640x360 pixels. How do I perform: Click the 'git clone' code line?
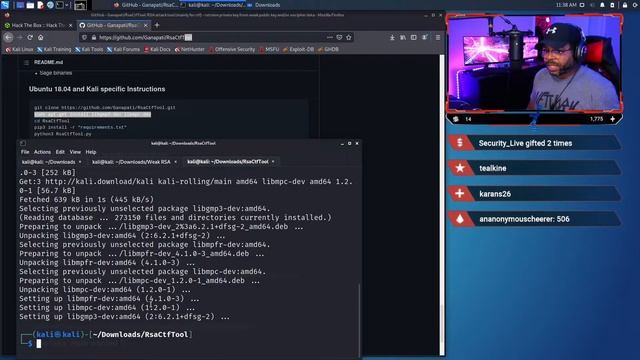[x=105, y=108]
